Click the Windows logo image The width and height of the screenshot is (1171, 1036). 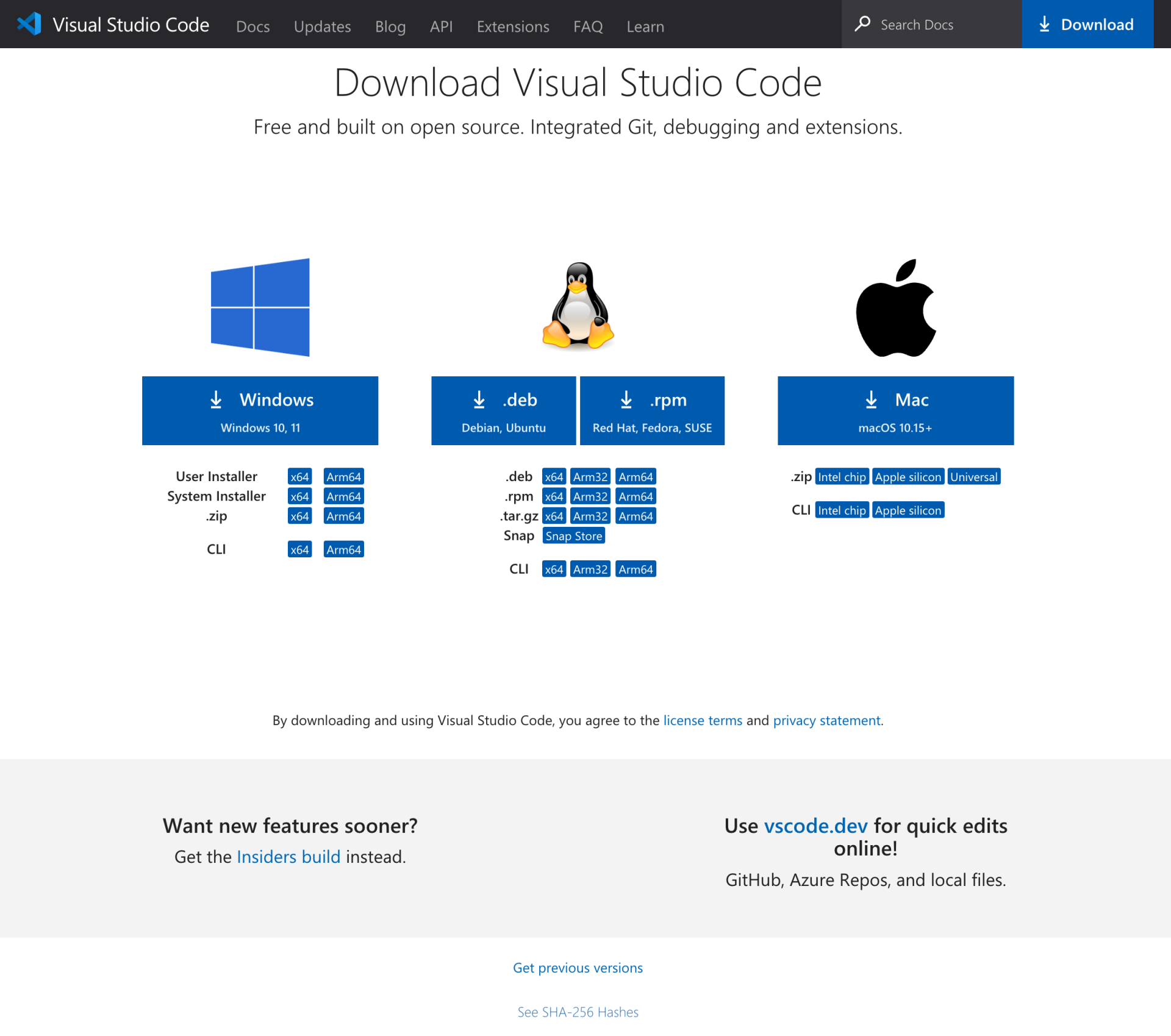260,307
